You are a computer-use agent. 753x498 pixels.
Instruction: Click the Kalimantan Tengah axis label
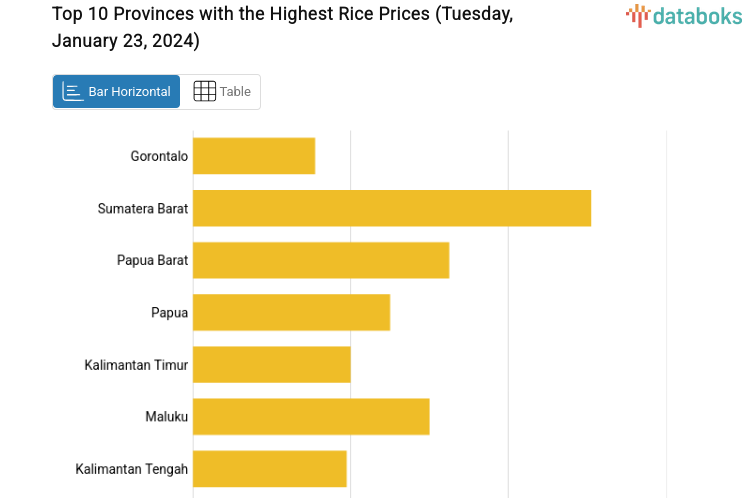[x=131, y=468]
